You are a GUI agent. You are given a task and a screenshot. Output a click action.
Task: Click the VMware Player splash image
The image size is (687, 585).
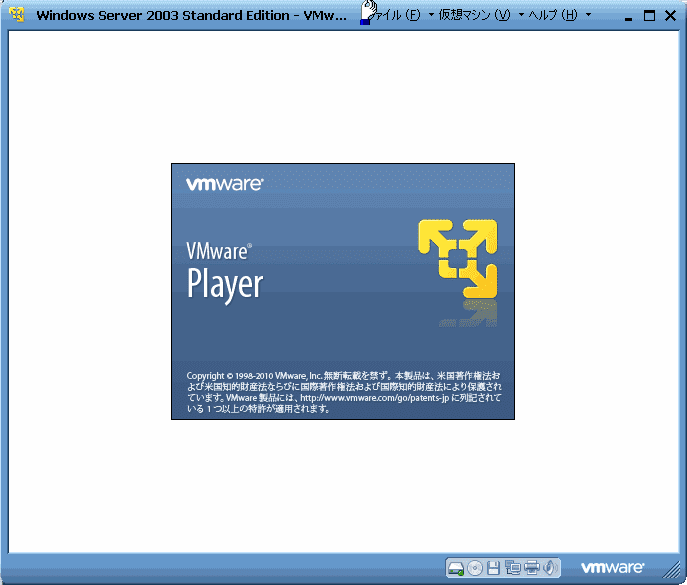point(343,291)
